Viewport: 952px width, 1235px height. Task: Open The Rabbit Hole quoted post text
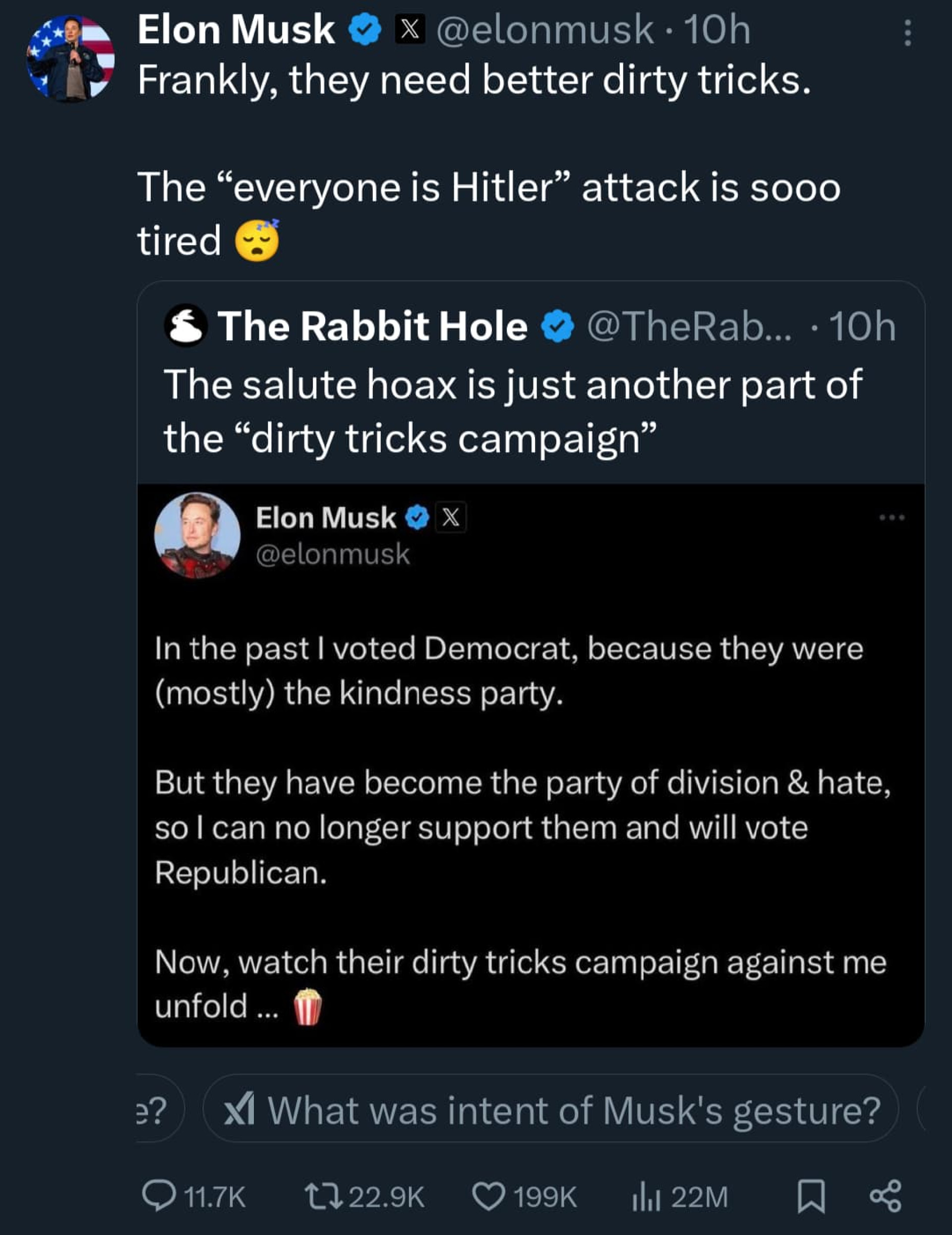[x=512, y=411]
